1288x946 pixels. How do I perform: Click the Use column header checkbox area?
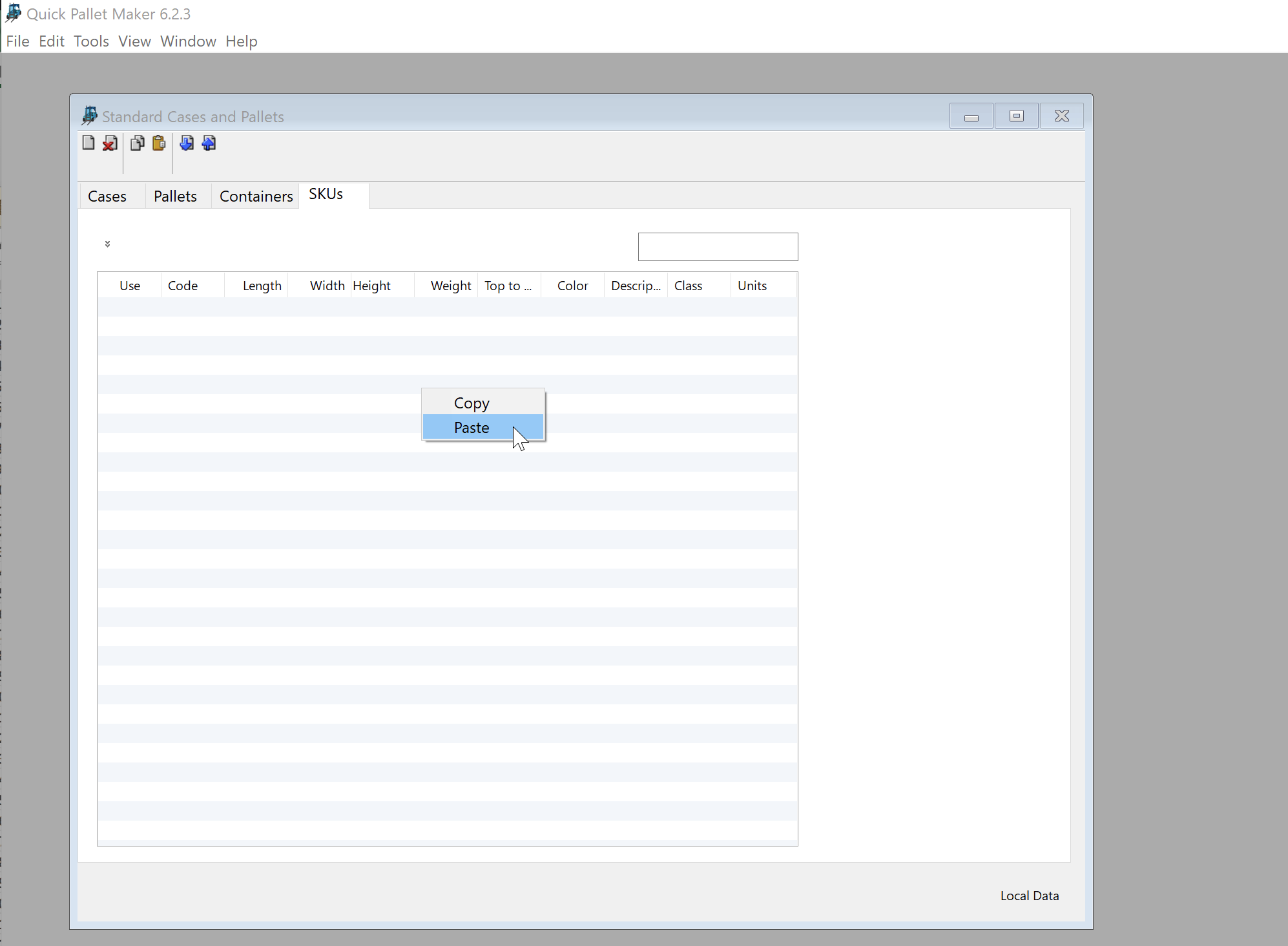129,285
